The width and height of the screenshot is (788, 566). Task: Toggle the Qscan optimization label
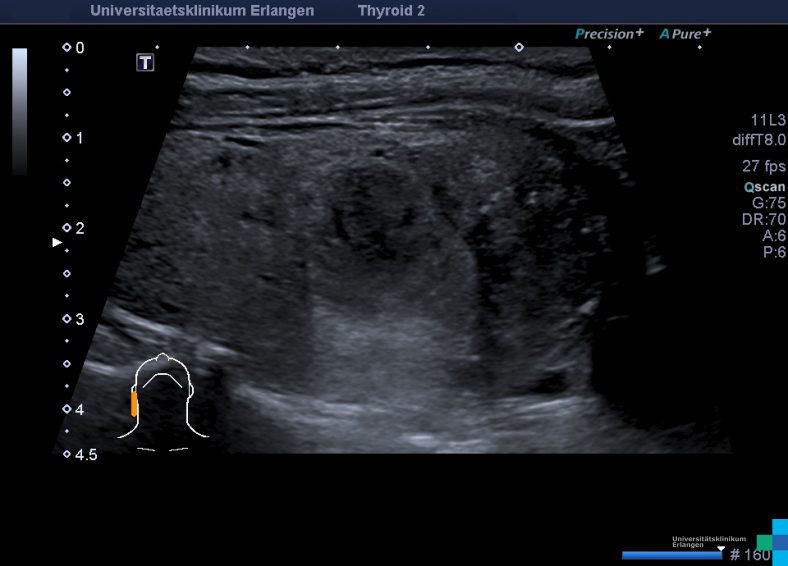(x=764, y=186)
